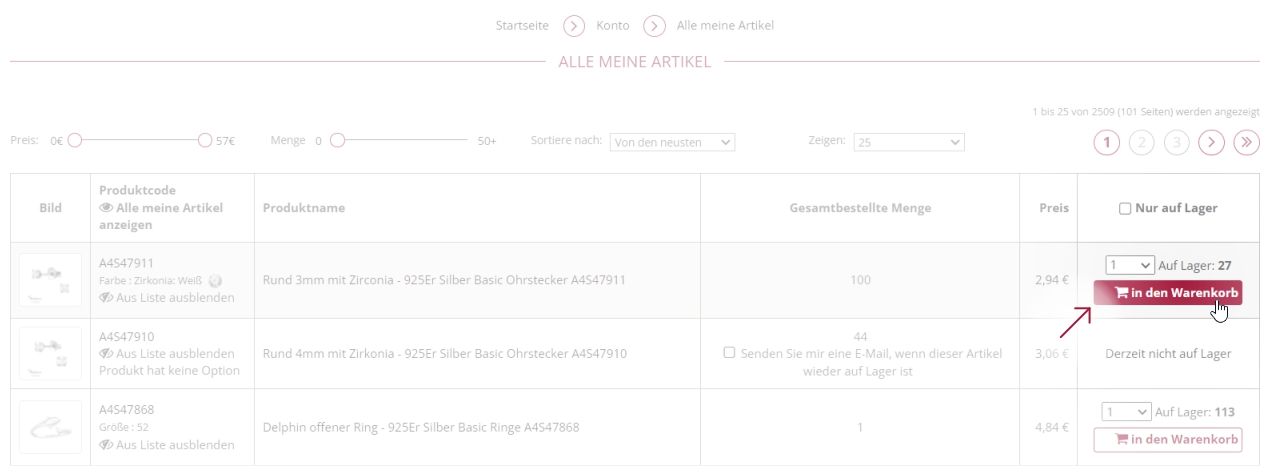The width and height of the screenshot is (1270, 476).
Task: Click the maximum price slider handle at 57€
Action: point(205,141)
